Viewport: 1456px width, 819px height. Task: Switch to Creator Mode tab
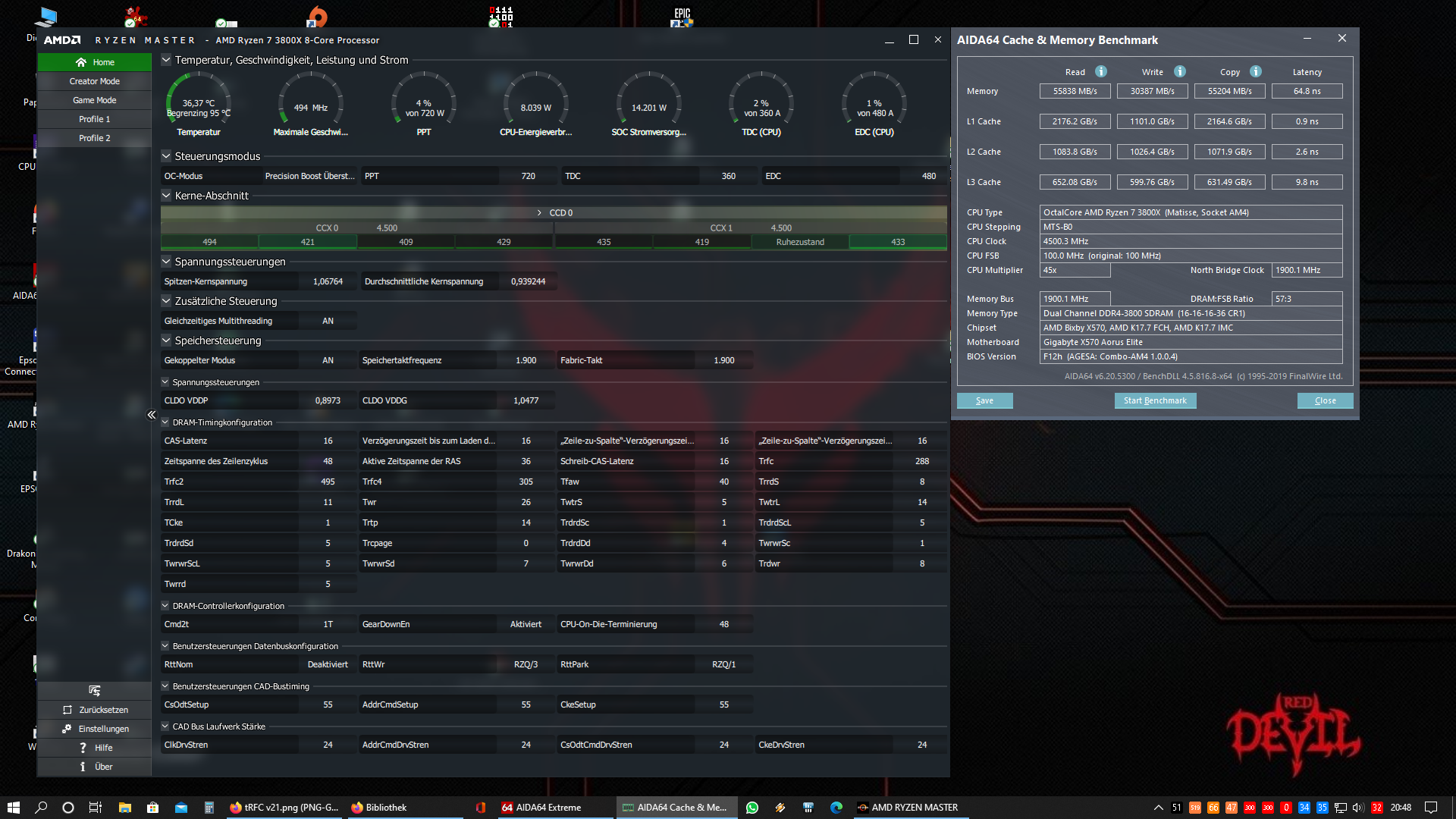point(95,81)
